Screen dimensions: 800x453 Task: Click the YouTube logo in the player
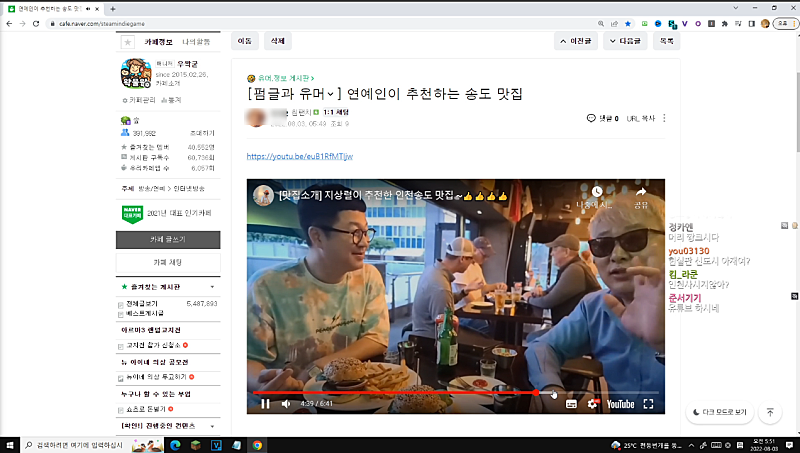pyautogui.click(x=619, y=404)
